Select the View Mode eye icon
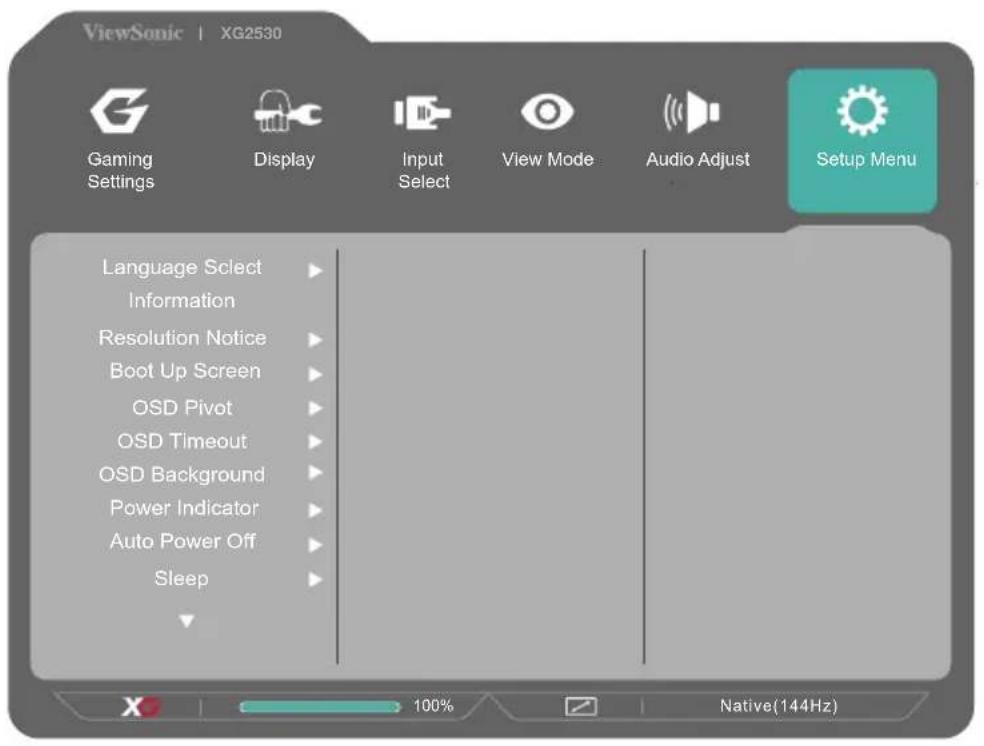Viewport: 984px width, 746px height. pyautogui.click(x=547, y=112)
